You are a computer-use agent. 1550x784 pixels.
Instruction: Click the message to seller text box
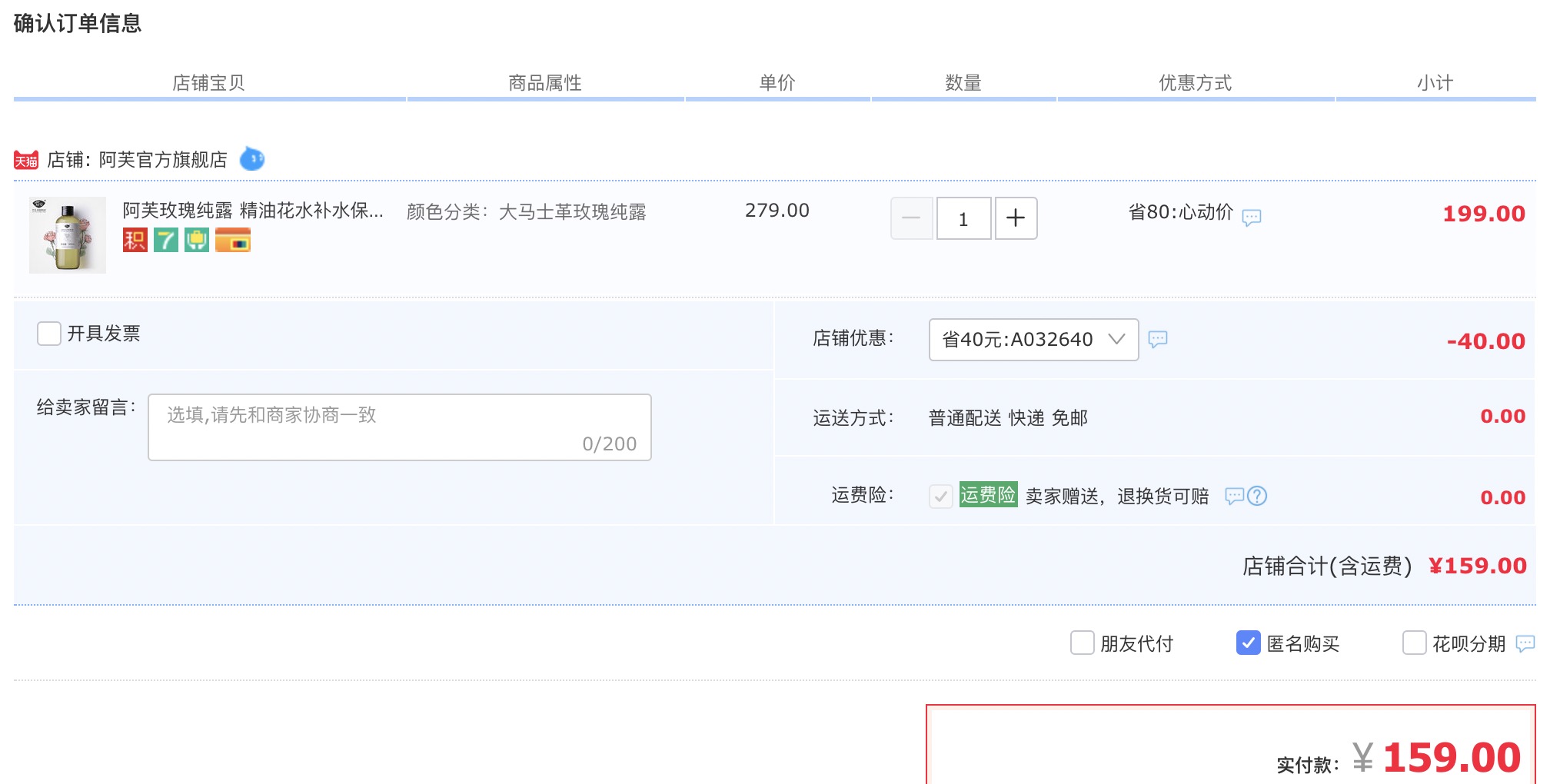coord(400,427)
